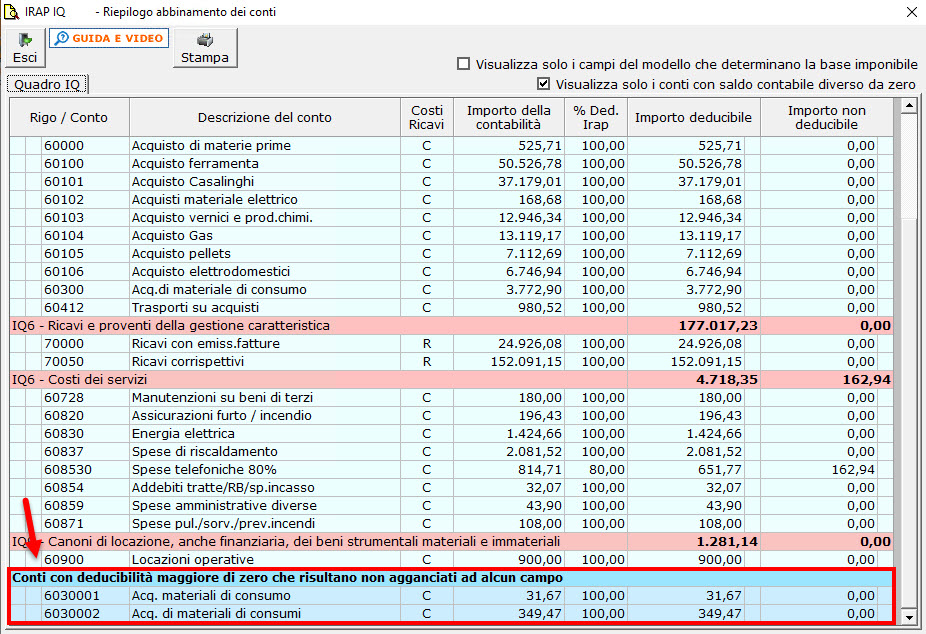Screen dimensions: 926x634
Task: Select the Energia elettrica row
Action: [451, 433]
